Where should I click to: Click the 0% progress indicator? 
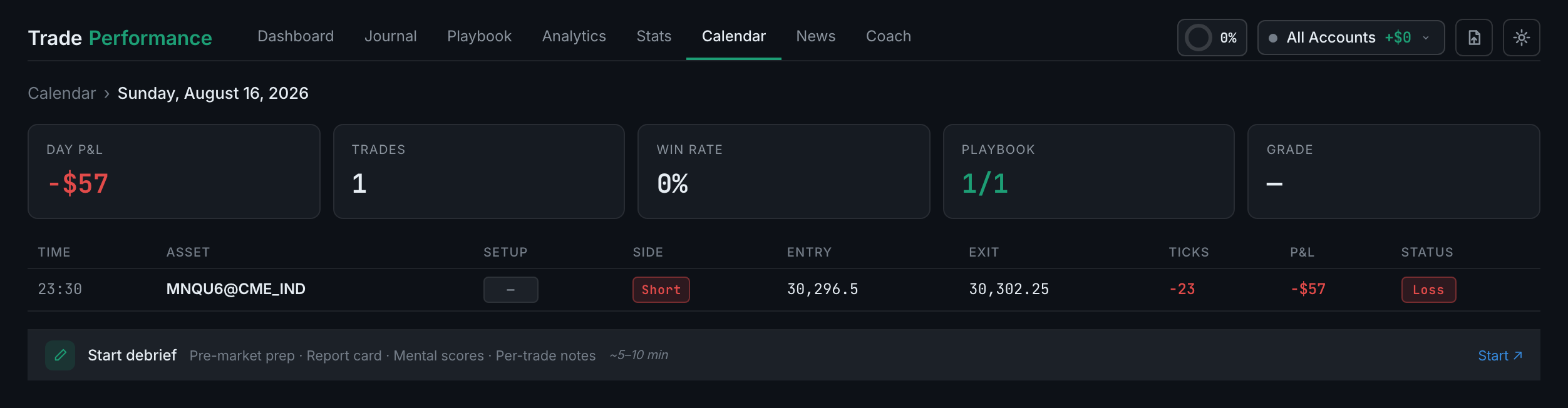(1212, 38)
